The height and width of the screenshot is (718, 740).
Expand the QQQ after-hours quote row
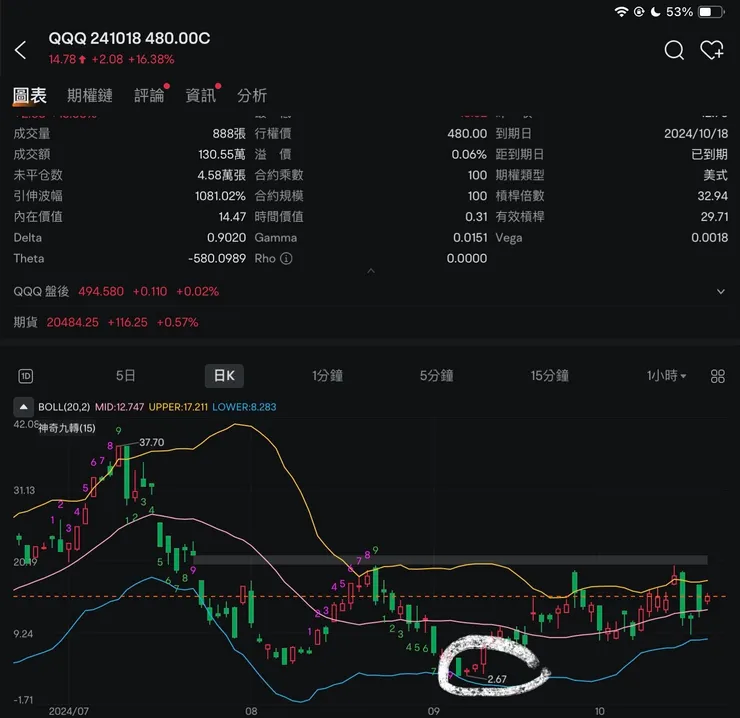(x=721, y=291)
